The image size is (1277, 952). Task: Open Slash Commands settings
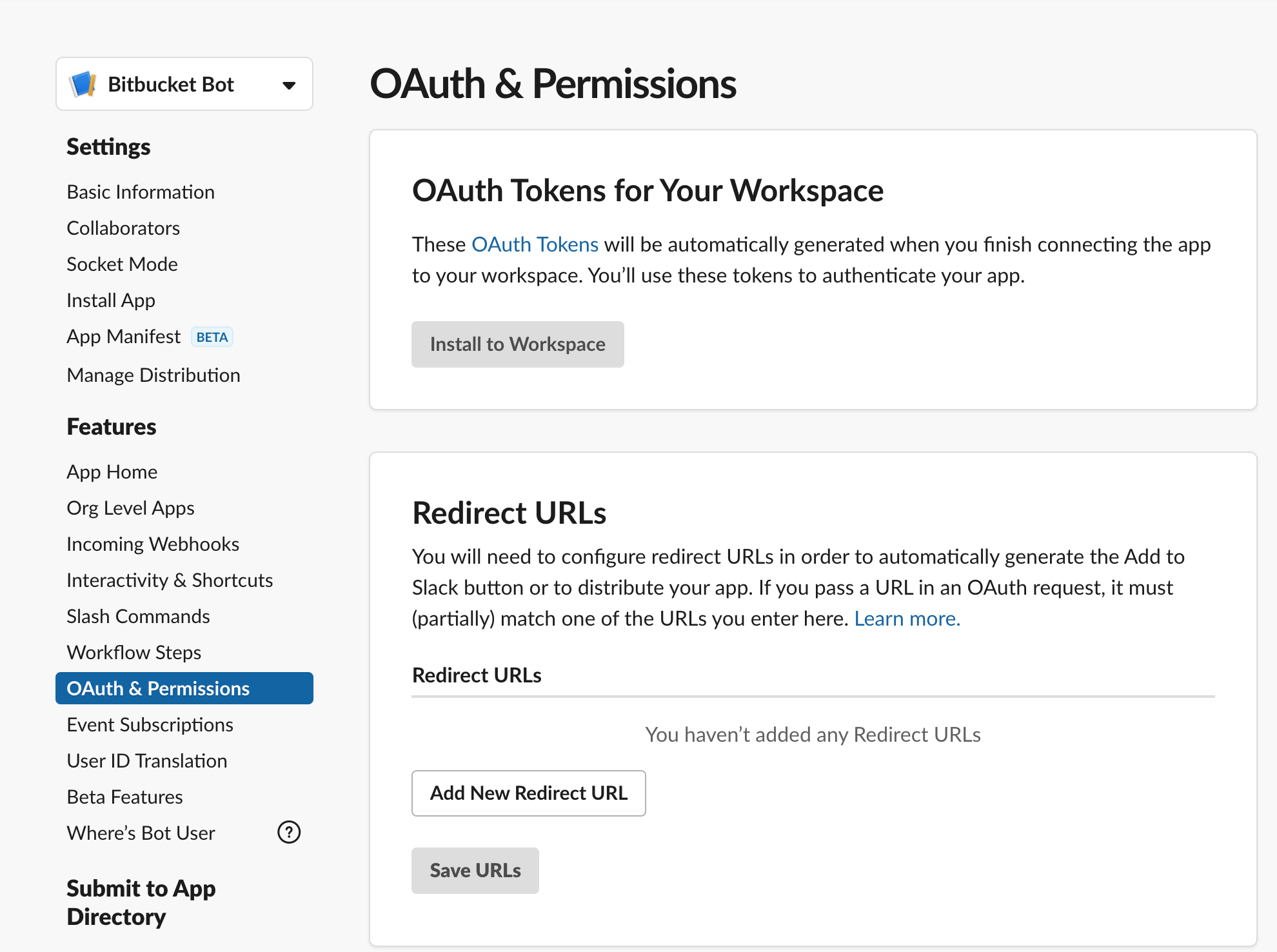(138, 617)
